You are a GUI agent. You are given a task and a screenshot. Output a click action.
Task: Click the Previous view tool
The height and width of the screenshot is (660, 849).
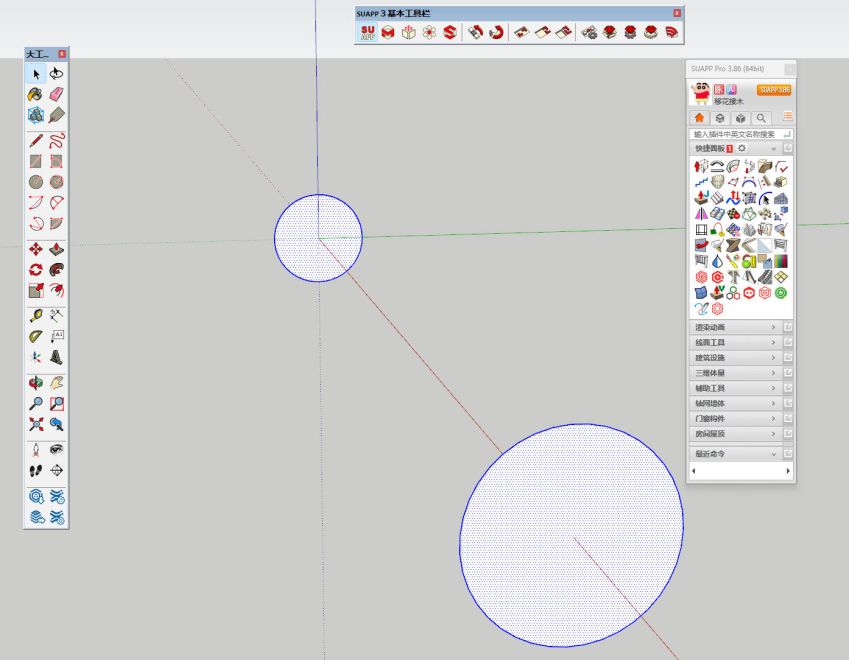coord(56,424)
